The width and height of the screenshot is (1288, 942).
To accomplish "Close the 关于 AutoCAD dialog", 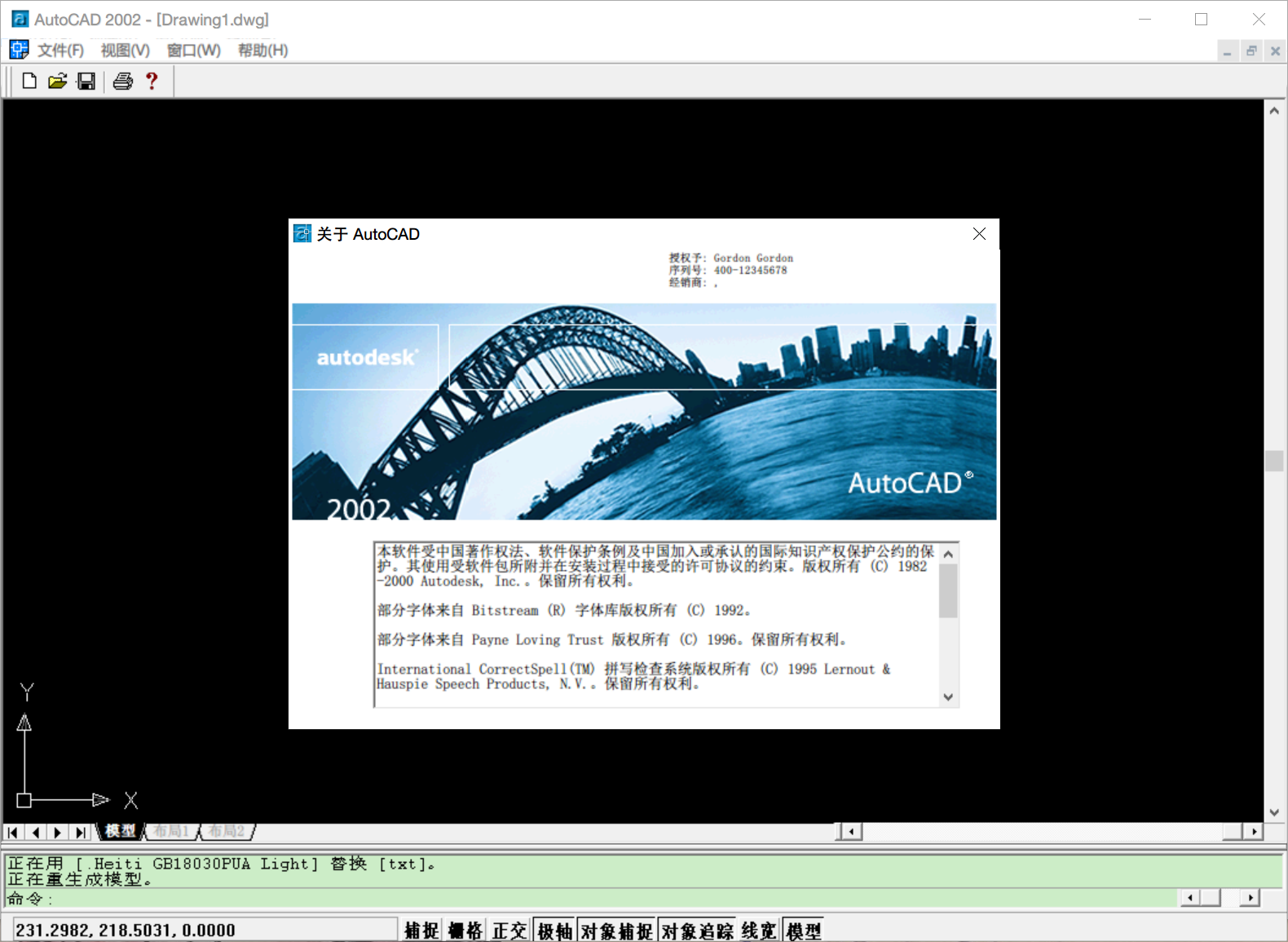I will coord(979,234).
